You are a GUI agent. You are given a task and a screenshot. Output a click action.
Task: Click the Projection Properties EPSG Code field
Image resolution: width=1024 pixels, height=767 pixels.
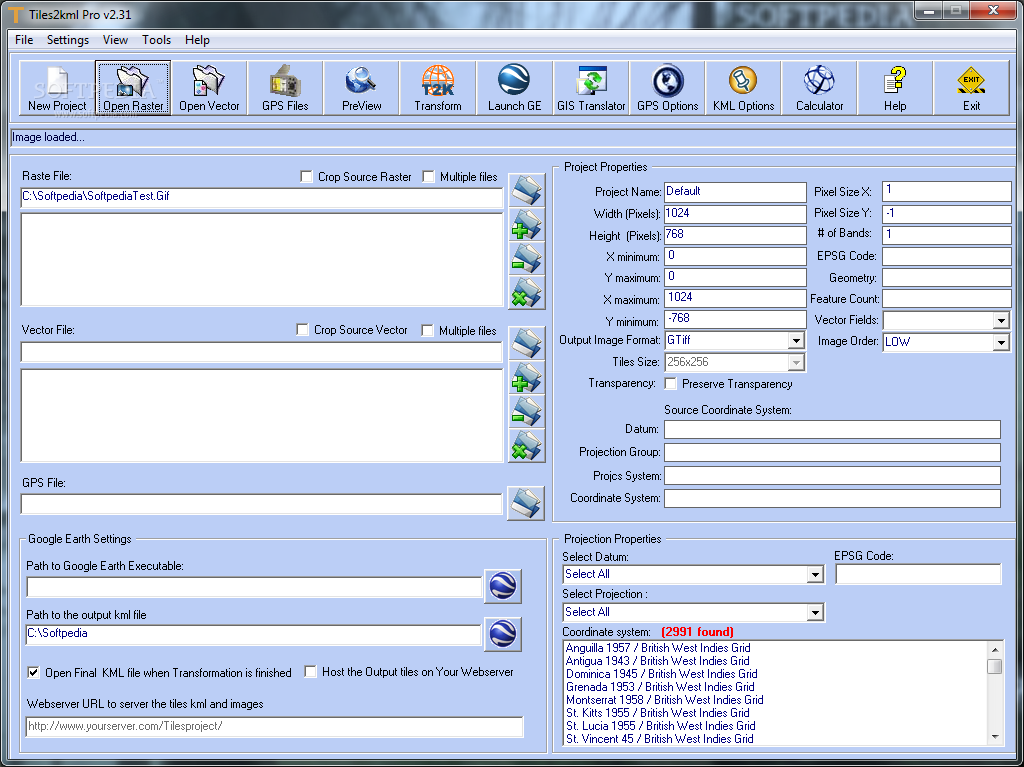[918, 574]
